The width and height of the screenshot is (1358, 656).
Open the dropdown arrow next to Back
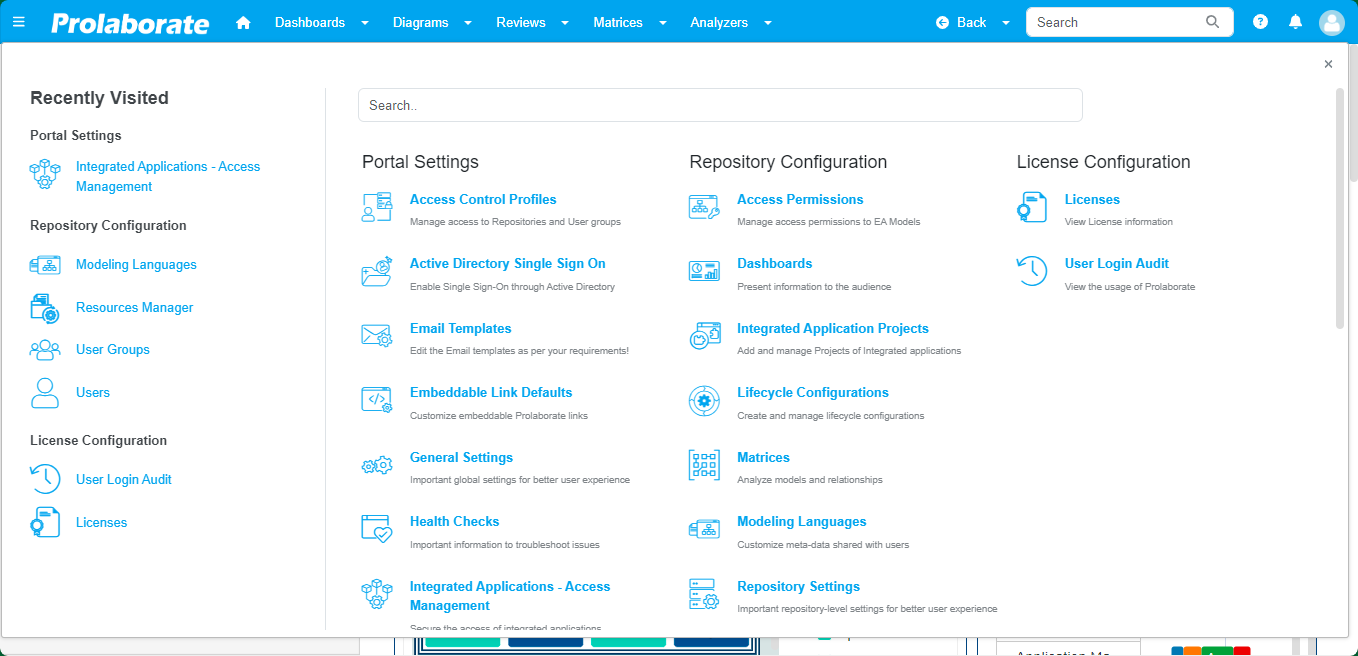[1006, 23]
